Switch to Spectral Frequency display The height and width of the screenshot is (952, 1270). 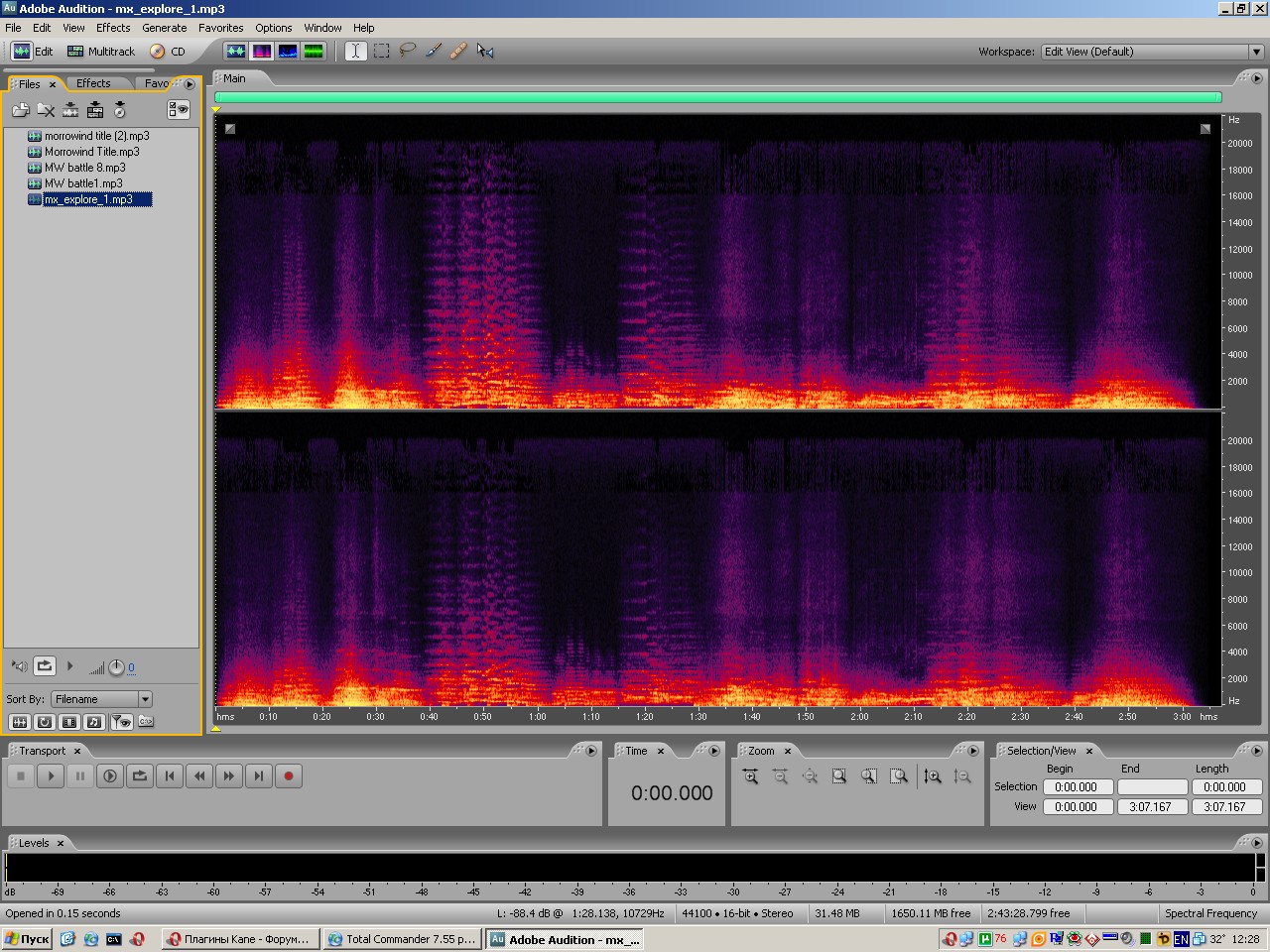262,51
